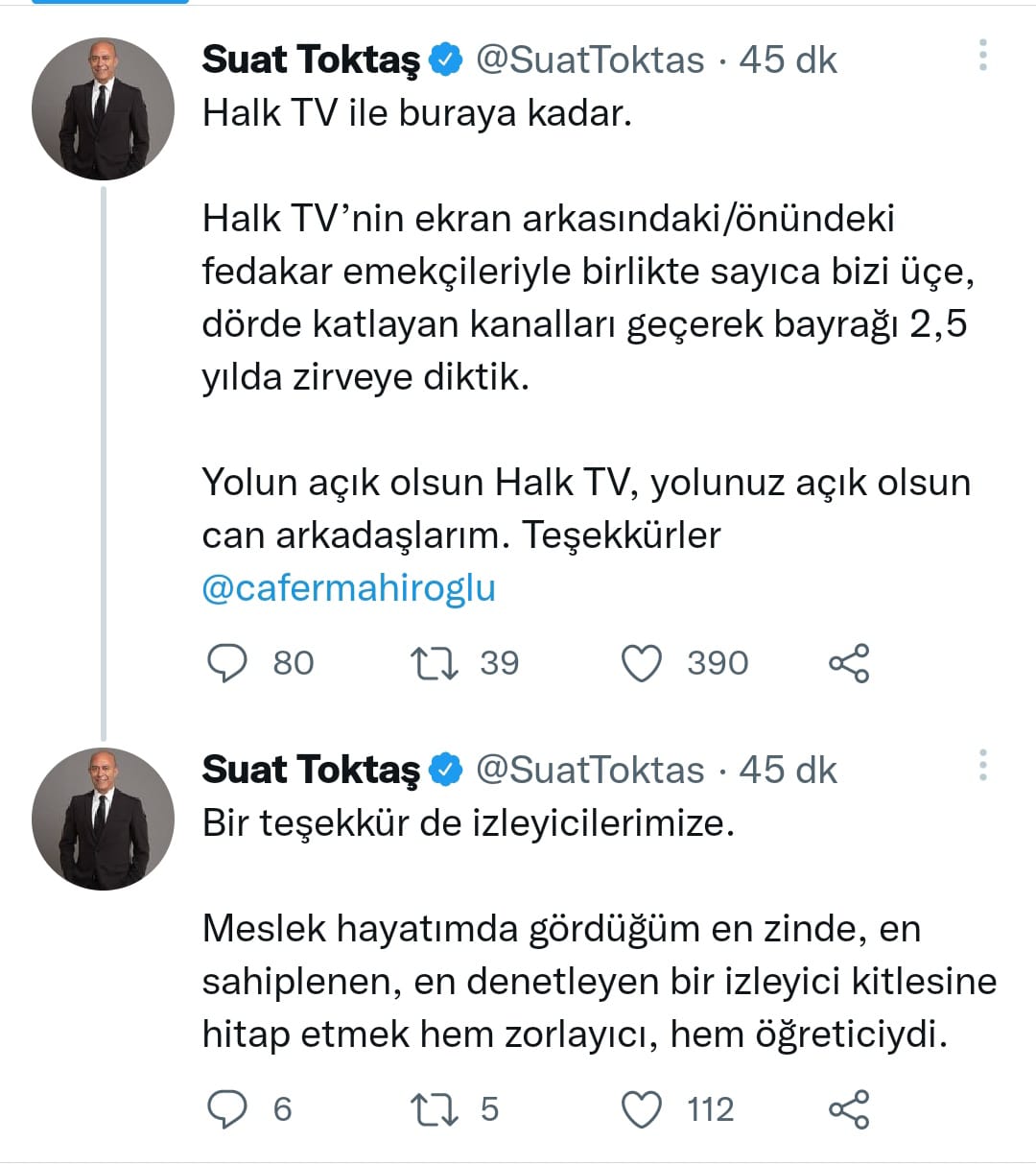Viewport: 1036px width, 1165px height.
Task: Like the tweet with 112 likes
Action: point(642,1109)
